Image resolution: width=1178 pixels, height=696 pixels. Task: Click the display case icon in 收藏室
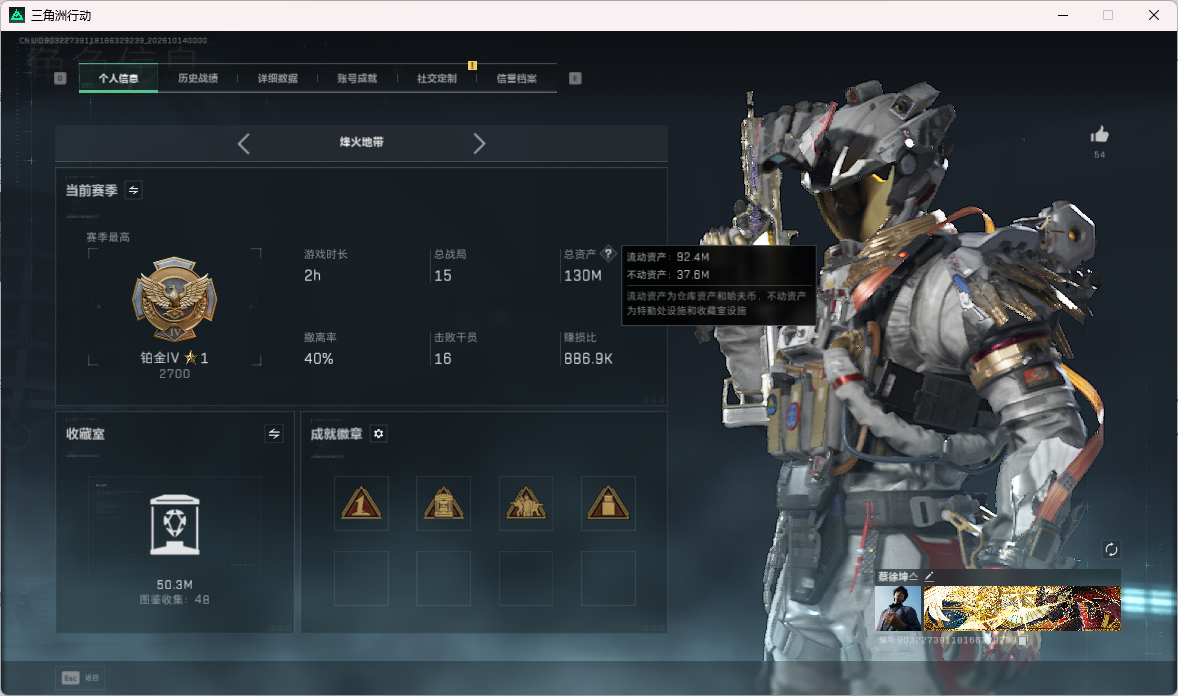point(175,524)
